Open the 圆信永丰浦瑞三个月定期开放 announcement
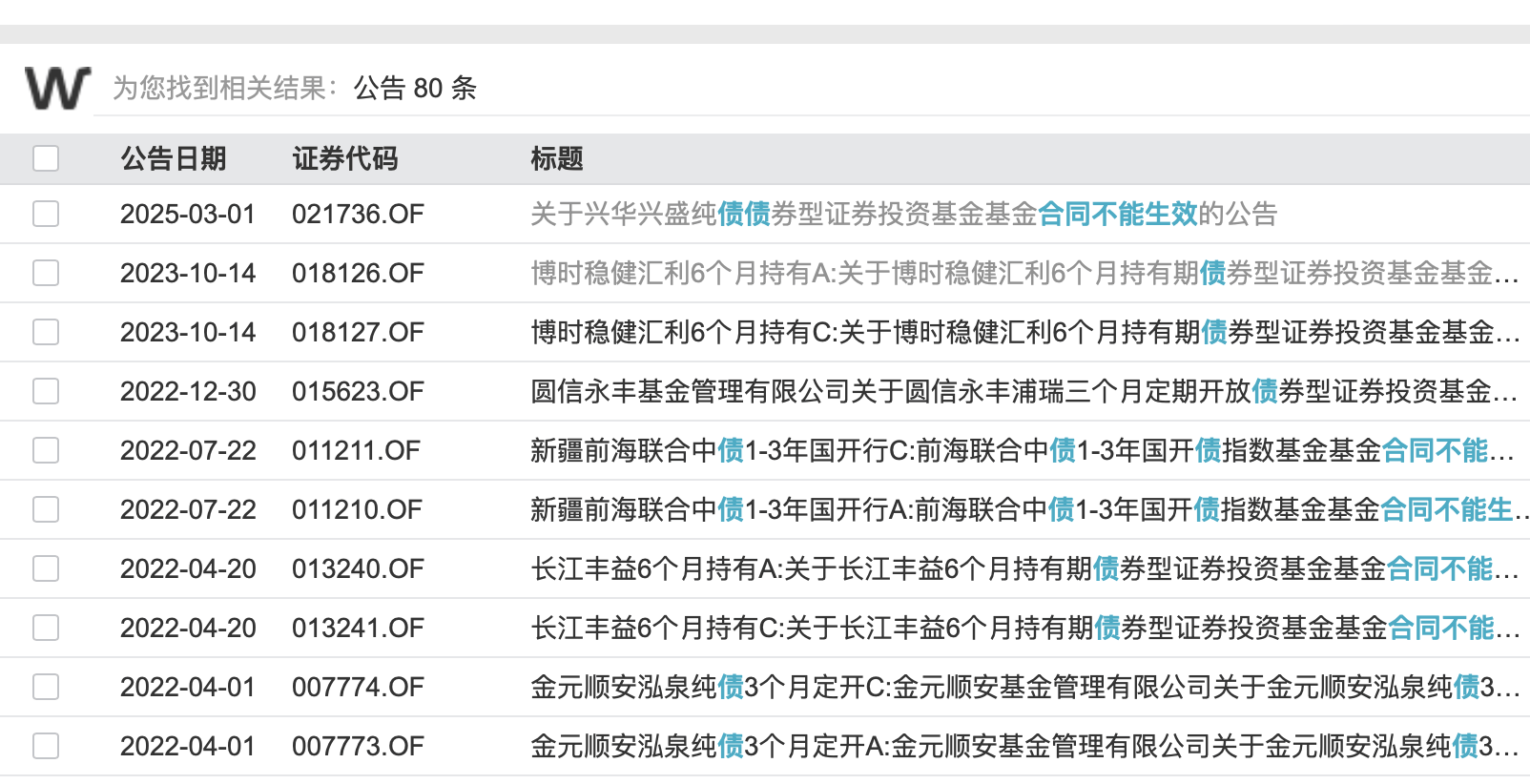 [1024, 391]
